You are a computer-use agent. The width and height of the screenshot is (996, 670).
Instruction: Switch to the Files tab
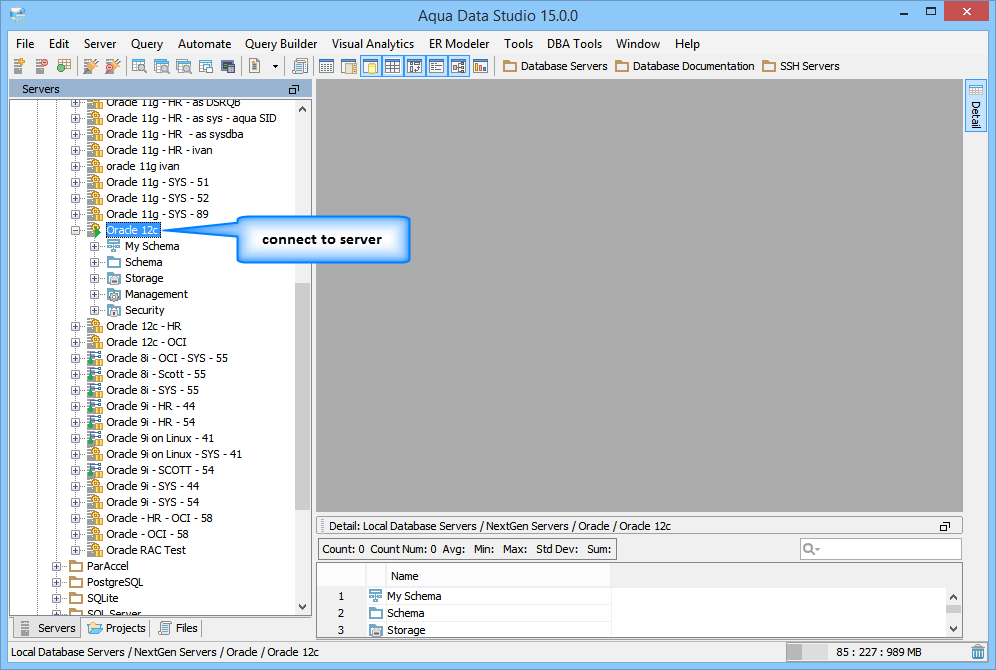pyautogui.click(x=178, y=628)
